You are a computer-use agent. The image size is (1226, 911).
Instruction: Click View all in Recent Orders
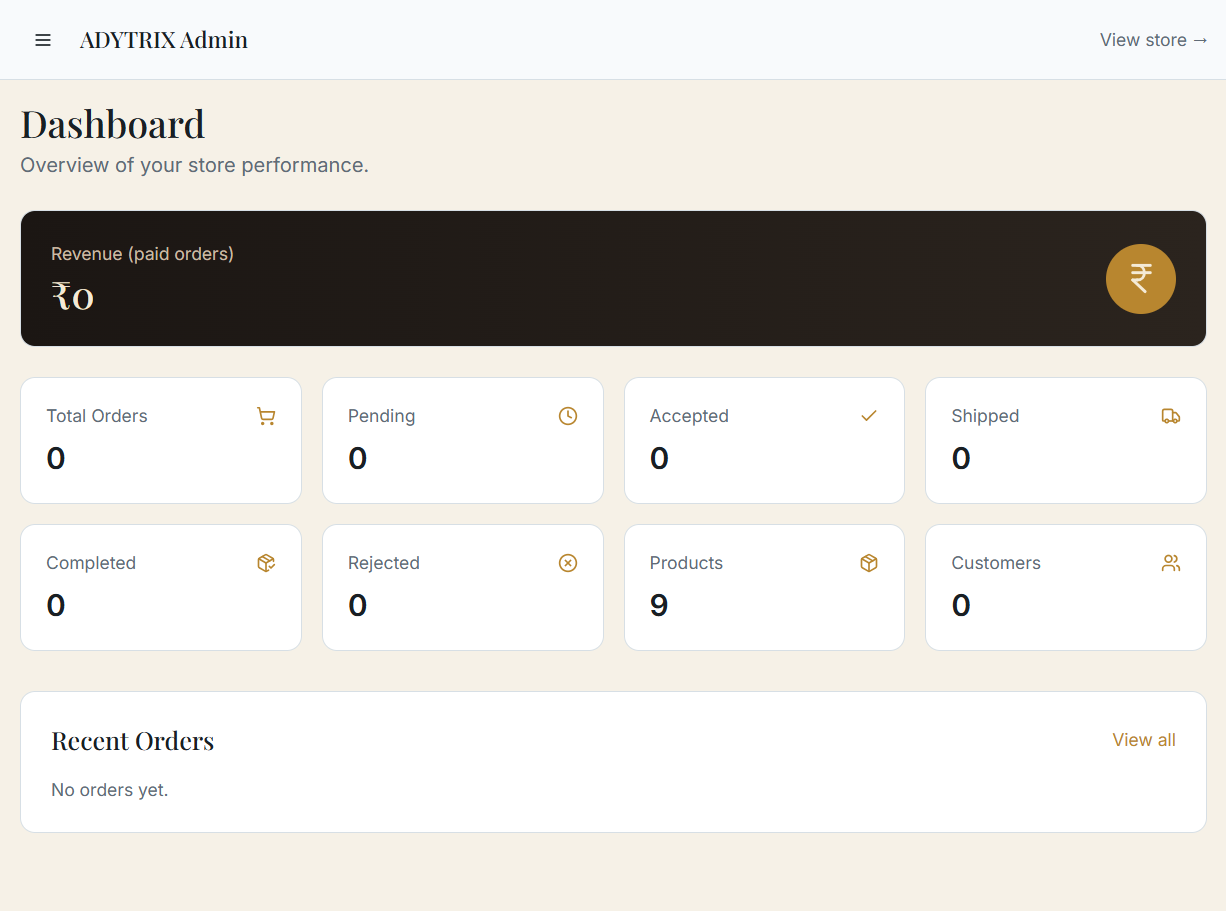[1144, 740]
